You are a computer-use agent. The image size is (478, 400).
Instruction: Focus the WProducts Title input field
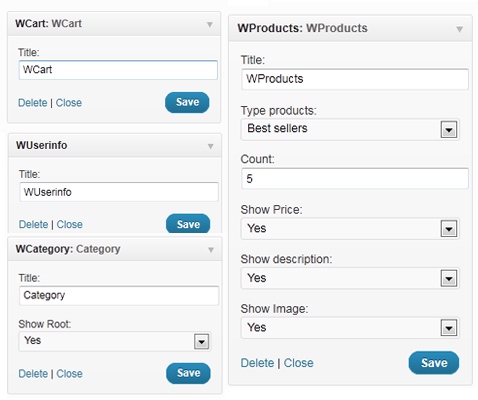click(x=355, y=79)
